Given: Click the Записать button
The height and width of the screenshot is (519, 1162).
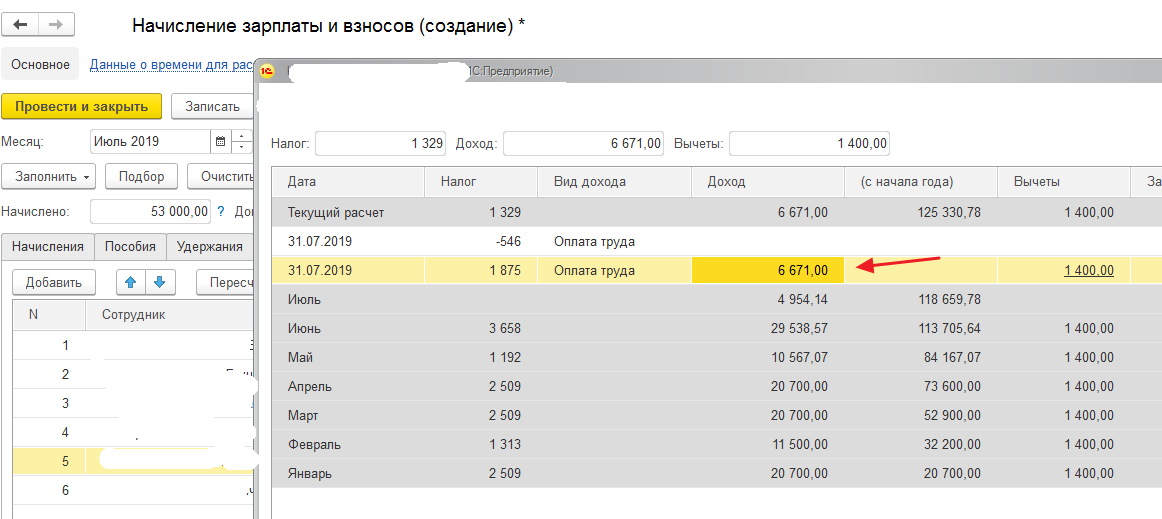Looking at the screenshot, I should 212,107.
